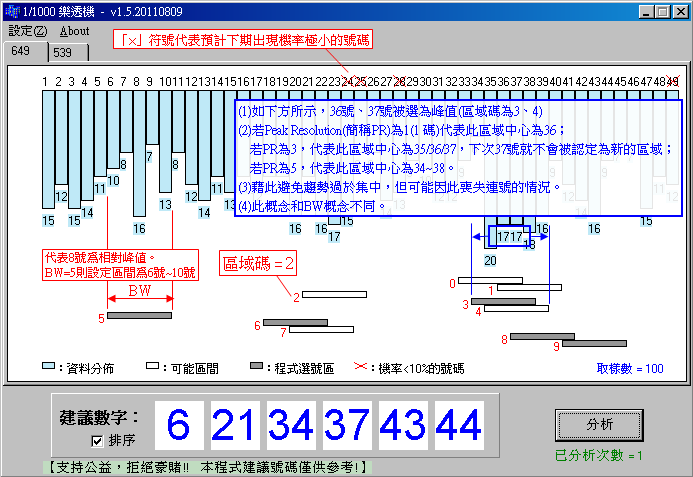Click the gray range bar labeled 5
693x477 pixels.
(139, 316)
